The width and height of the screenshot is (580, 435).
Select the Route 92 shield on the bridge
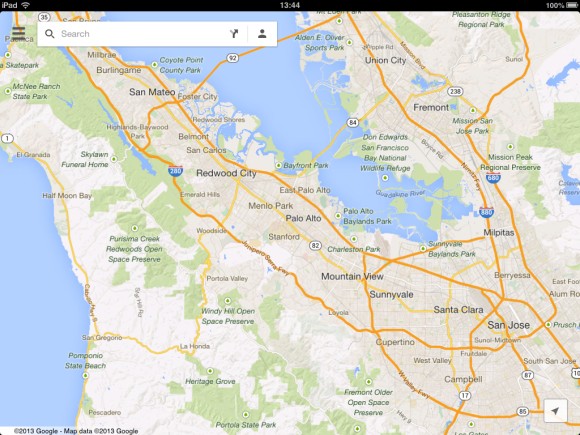[232, 58]
